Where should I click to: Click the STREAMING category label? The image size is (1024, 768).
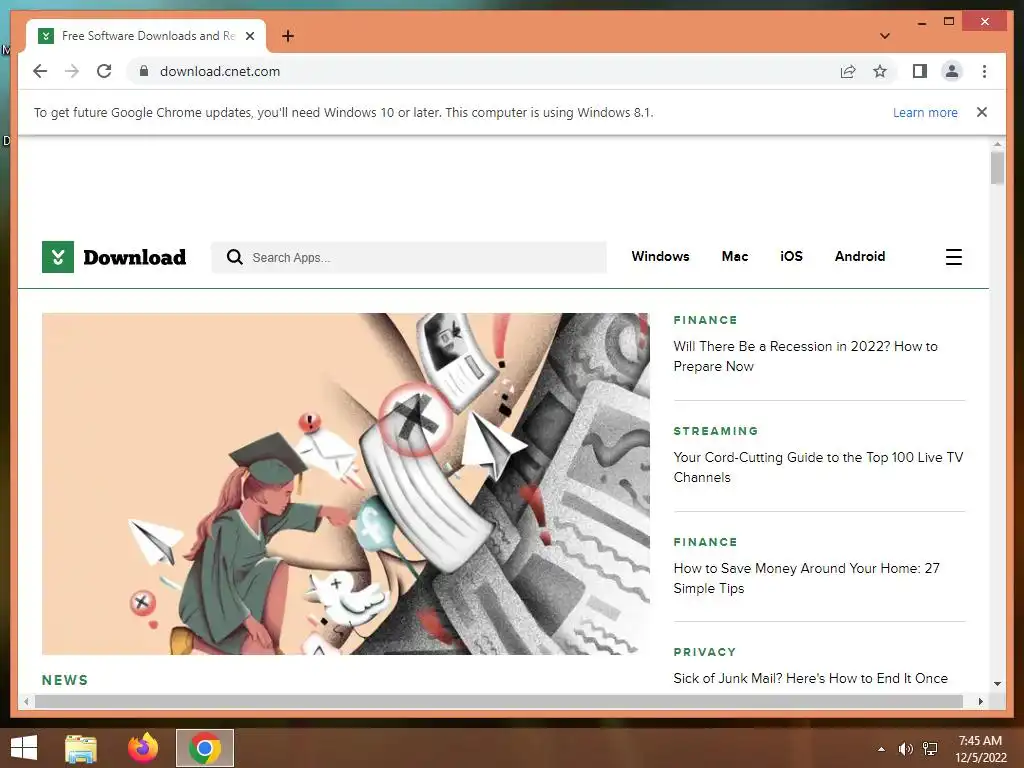[x=716, y=431]
